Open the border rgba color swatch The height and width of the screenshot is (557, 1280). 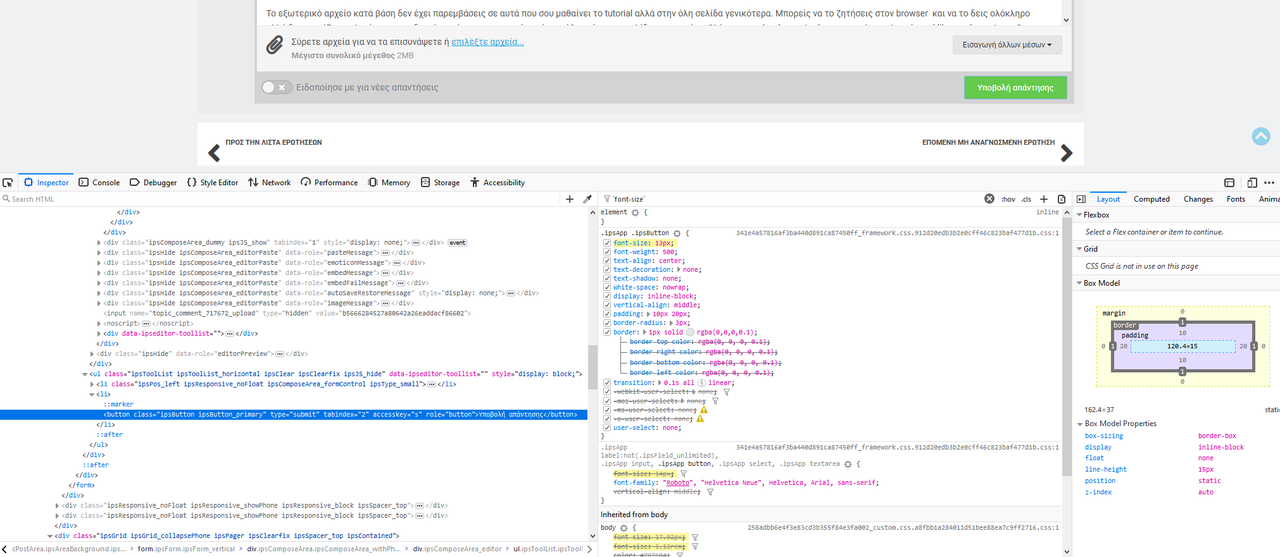[690, 332]
